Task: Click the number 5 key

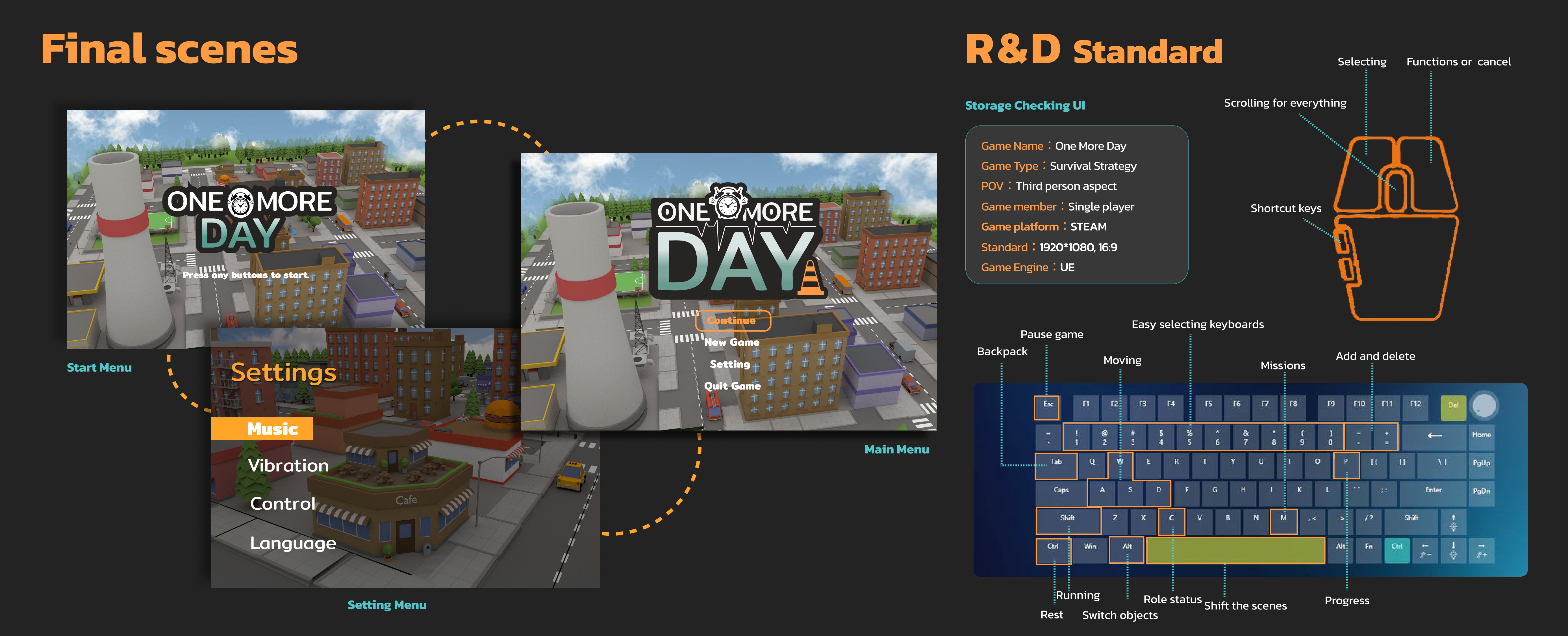Action: tap(1189, 437)
